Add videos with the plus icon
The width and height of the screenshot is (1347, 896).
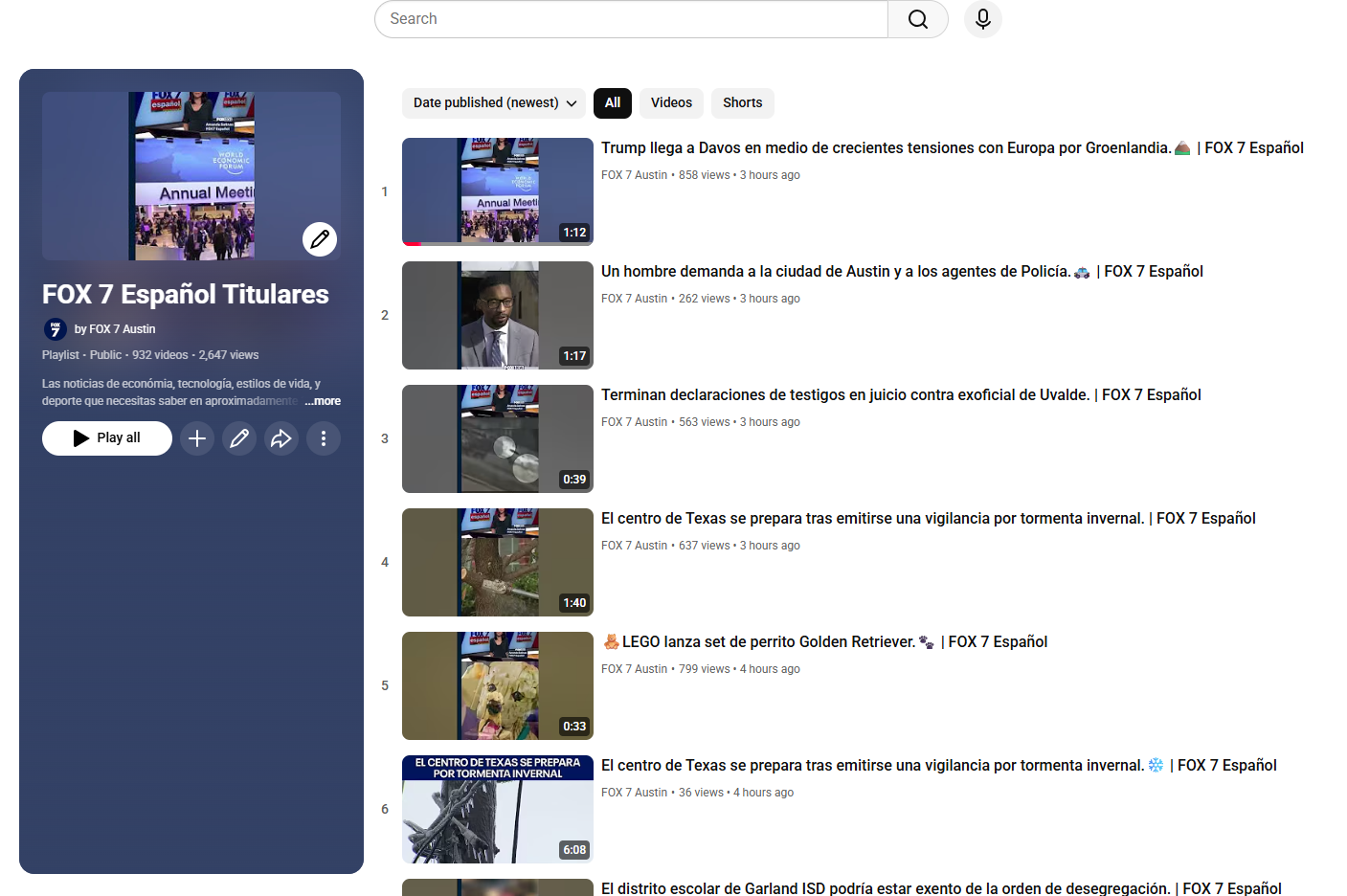(197, 438)
